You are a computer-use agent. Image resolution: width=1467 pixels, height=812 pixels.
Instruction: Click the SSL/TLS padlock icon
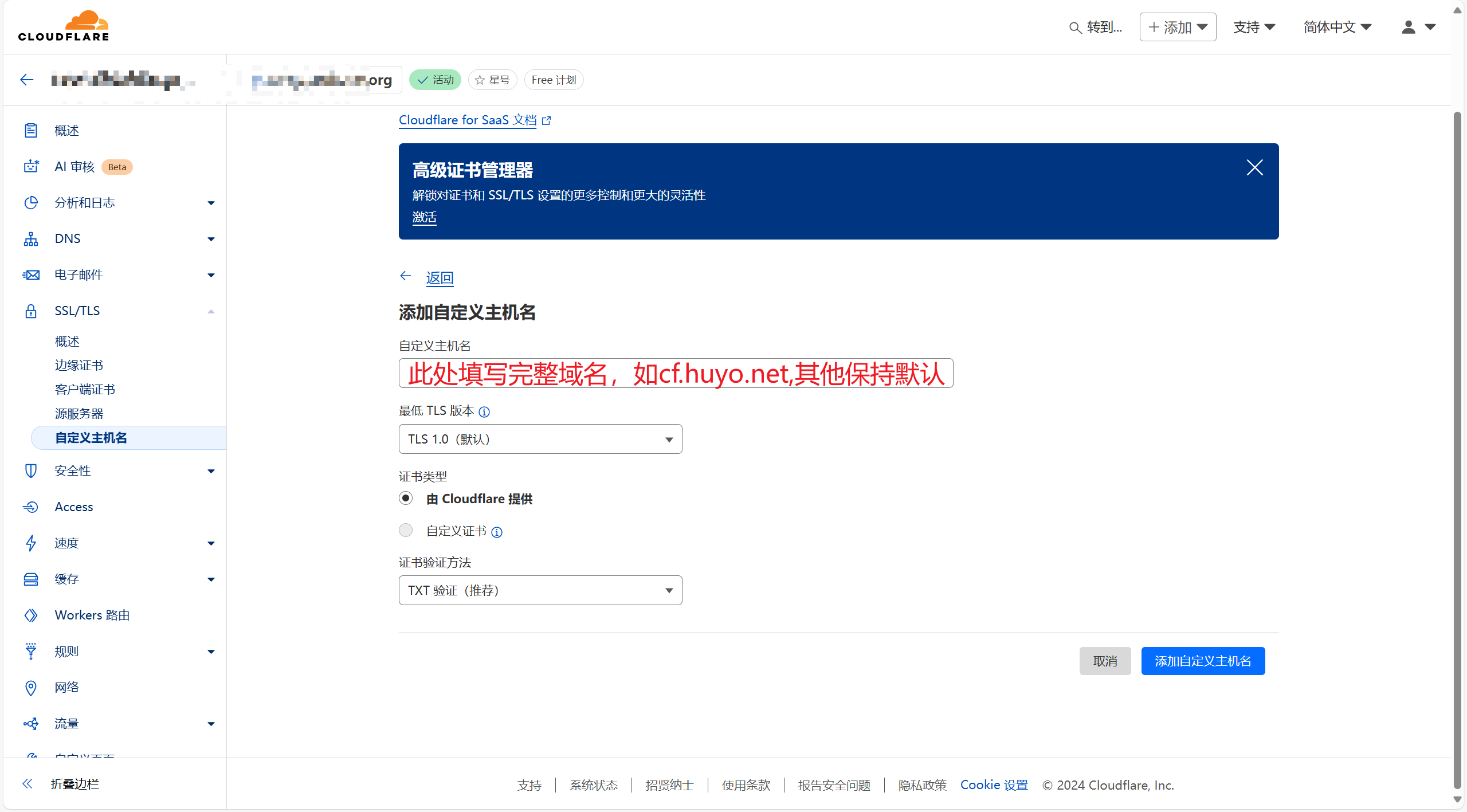coord(31,311)
